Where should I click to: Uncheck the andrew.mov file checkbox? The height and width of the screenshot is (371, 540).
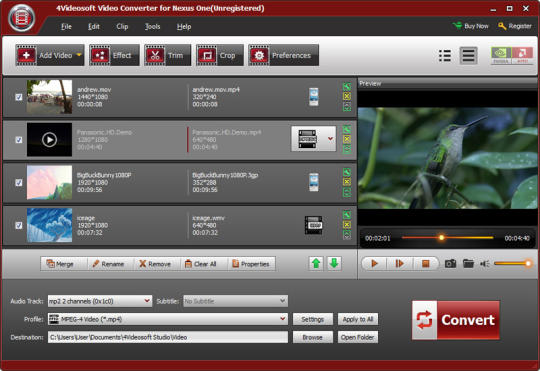click(19, 97)
